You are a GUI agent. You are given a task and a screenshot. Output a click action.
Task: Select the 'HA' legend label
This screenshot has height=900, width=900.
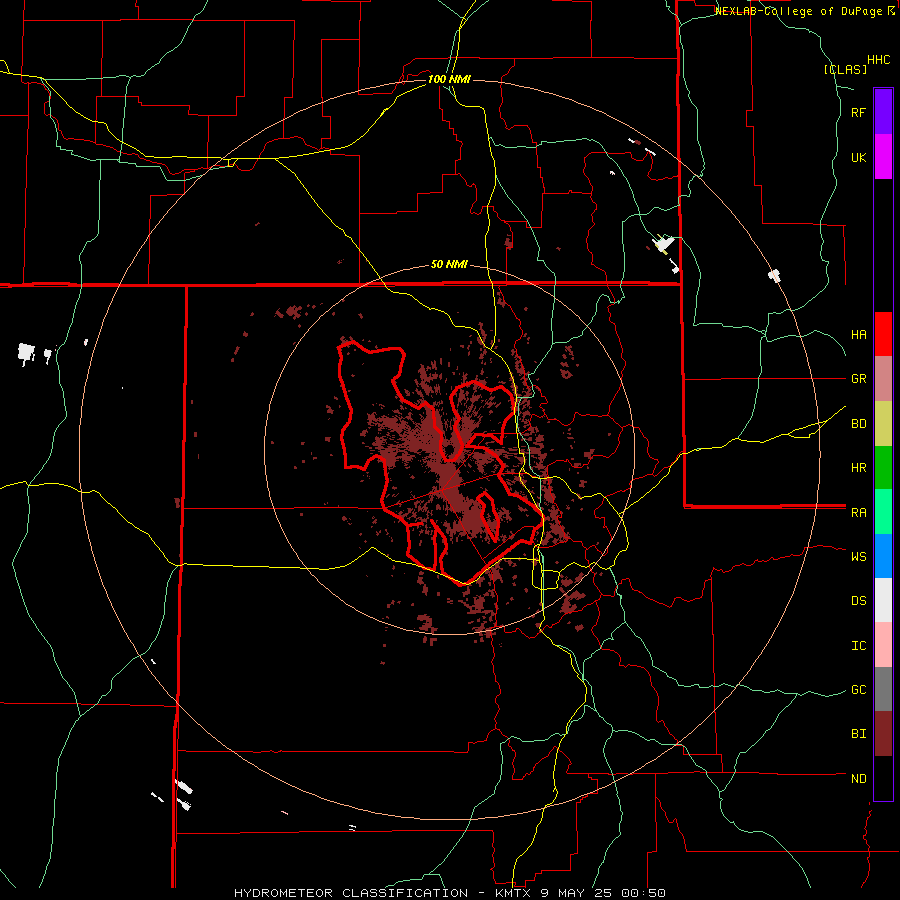tap(858, 334)
